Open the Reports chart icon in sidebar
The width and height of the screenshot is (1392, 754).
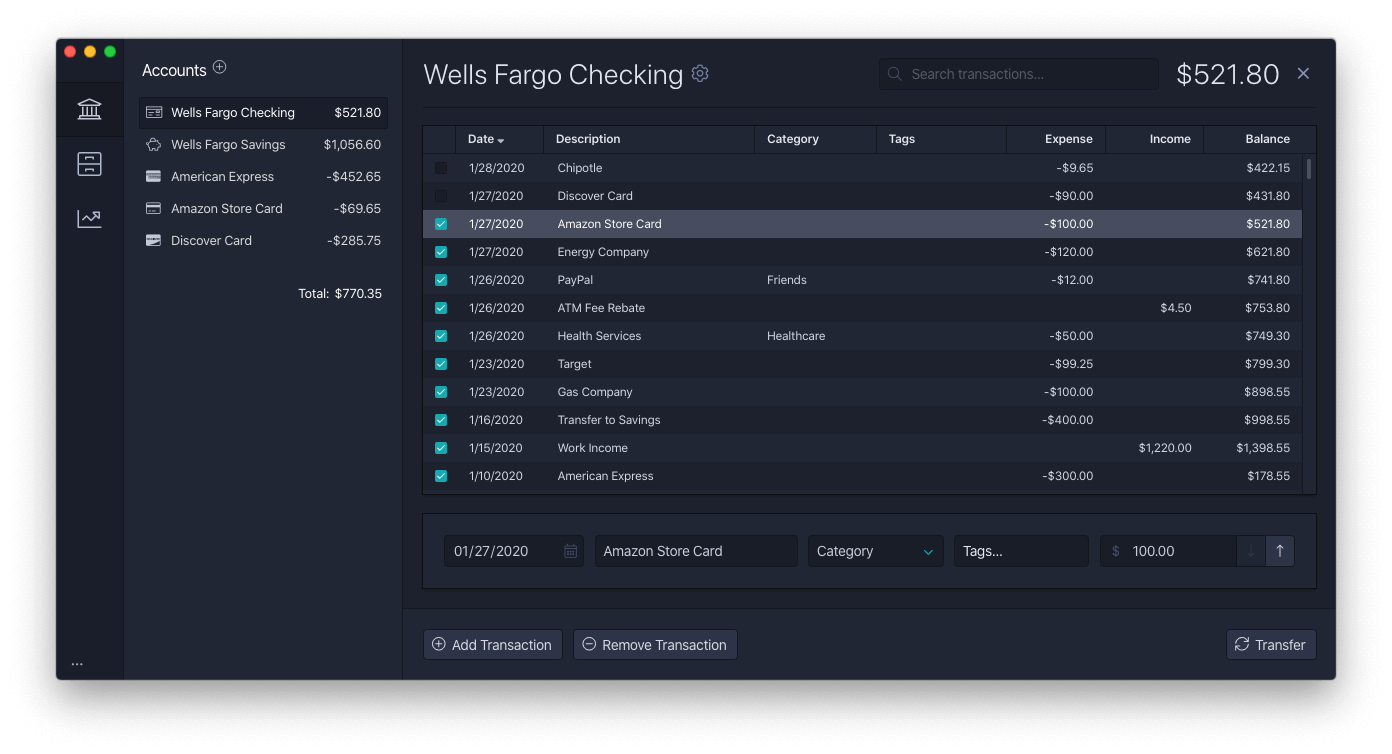(x=89, y=218)
